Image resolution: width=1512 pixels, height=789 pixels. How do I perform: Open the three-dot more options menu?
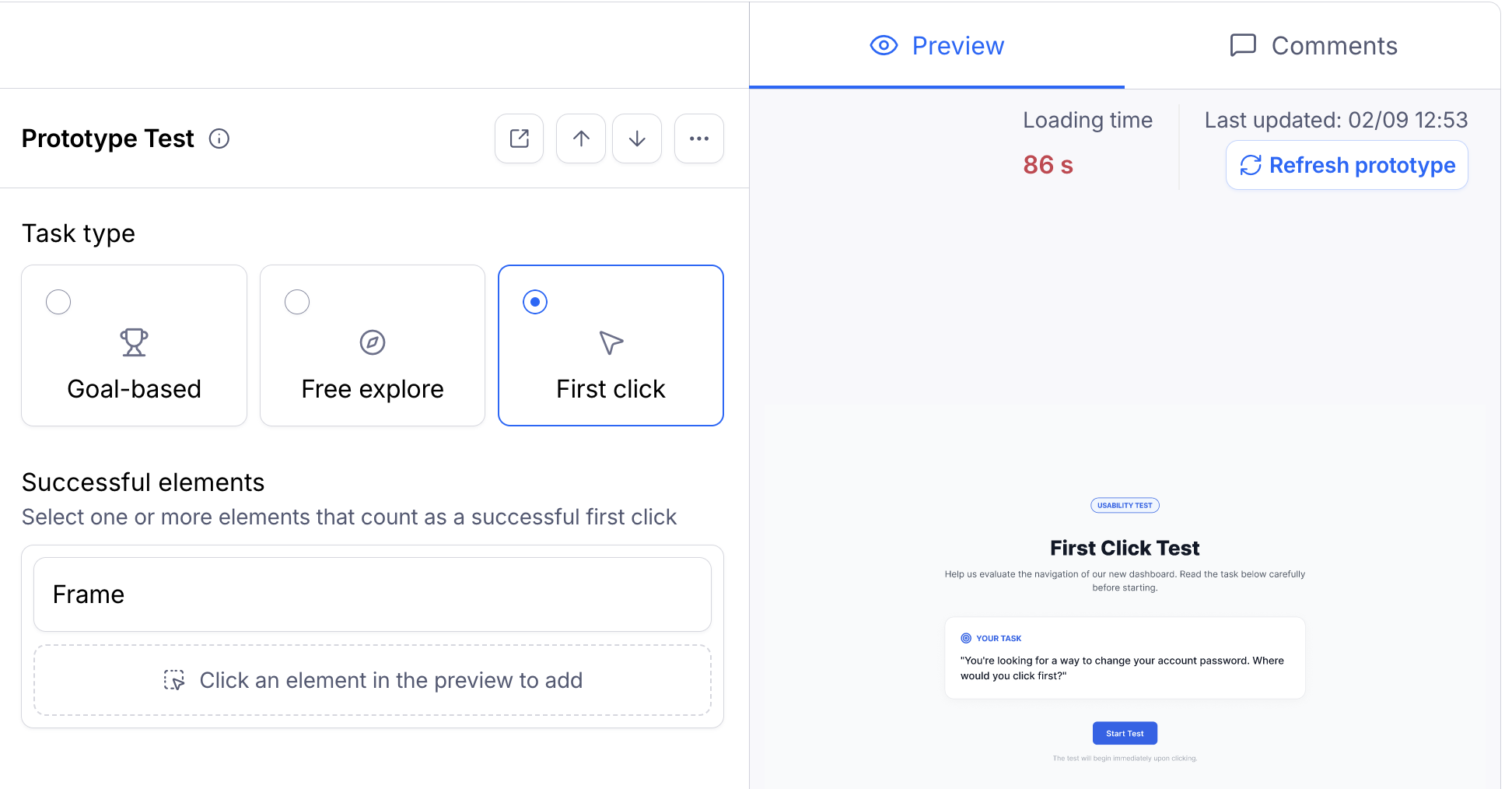coord(699,139)
